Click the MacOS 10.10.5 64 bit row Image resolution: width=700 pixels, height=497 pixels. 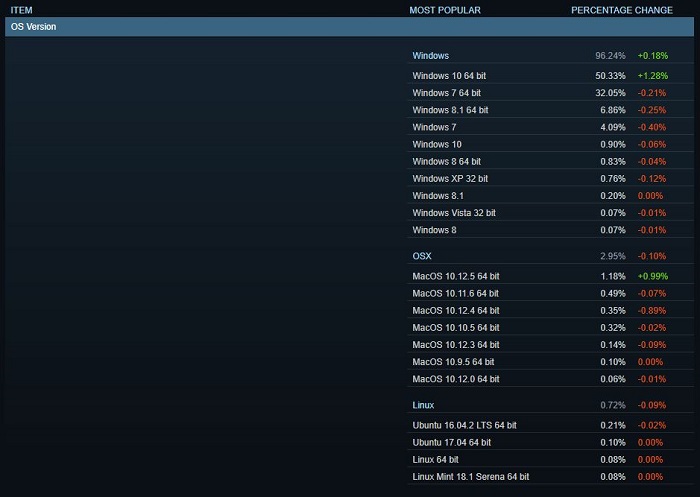pyautogui.click(x=550, y=327)
